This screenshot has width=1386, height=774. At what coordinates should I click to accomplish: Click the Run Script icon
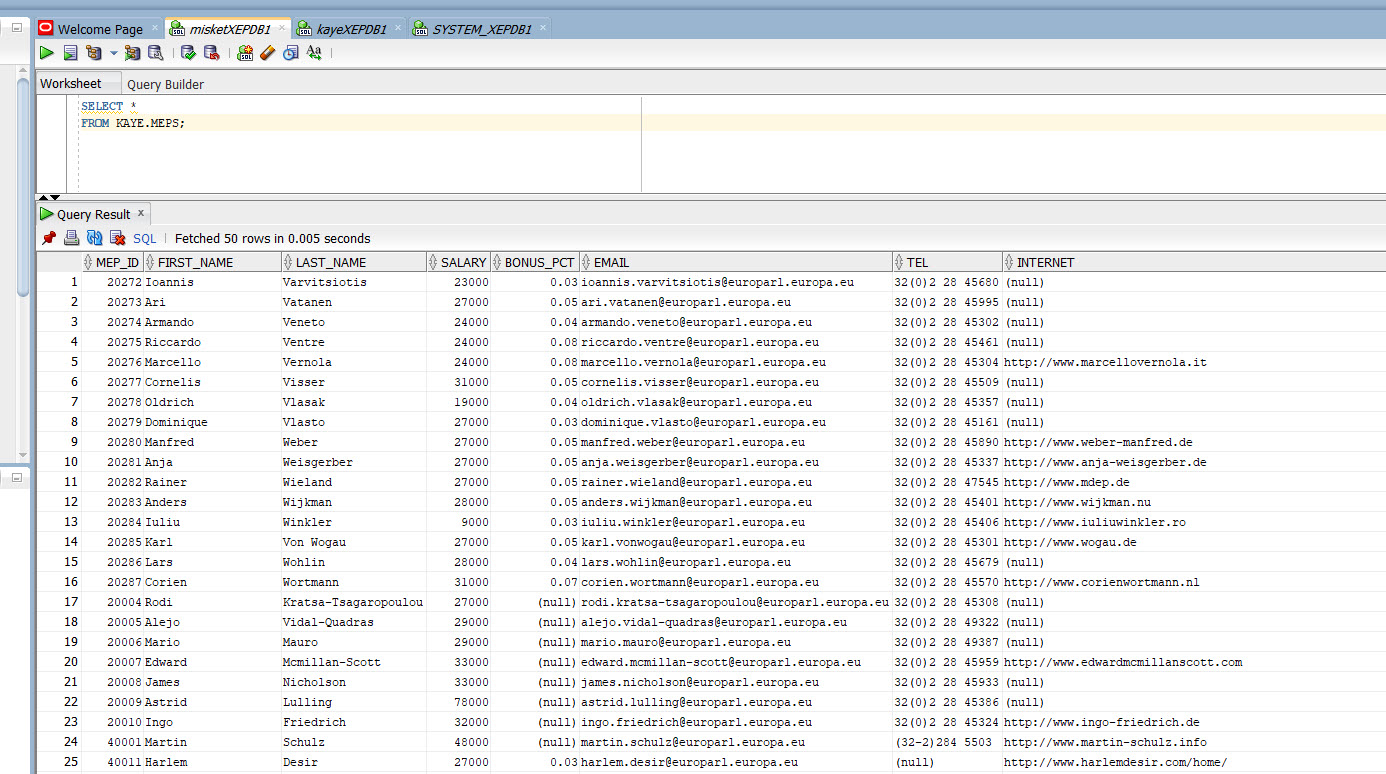pos(71,53)
